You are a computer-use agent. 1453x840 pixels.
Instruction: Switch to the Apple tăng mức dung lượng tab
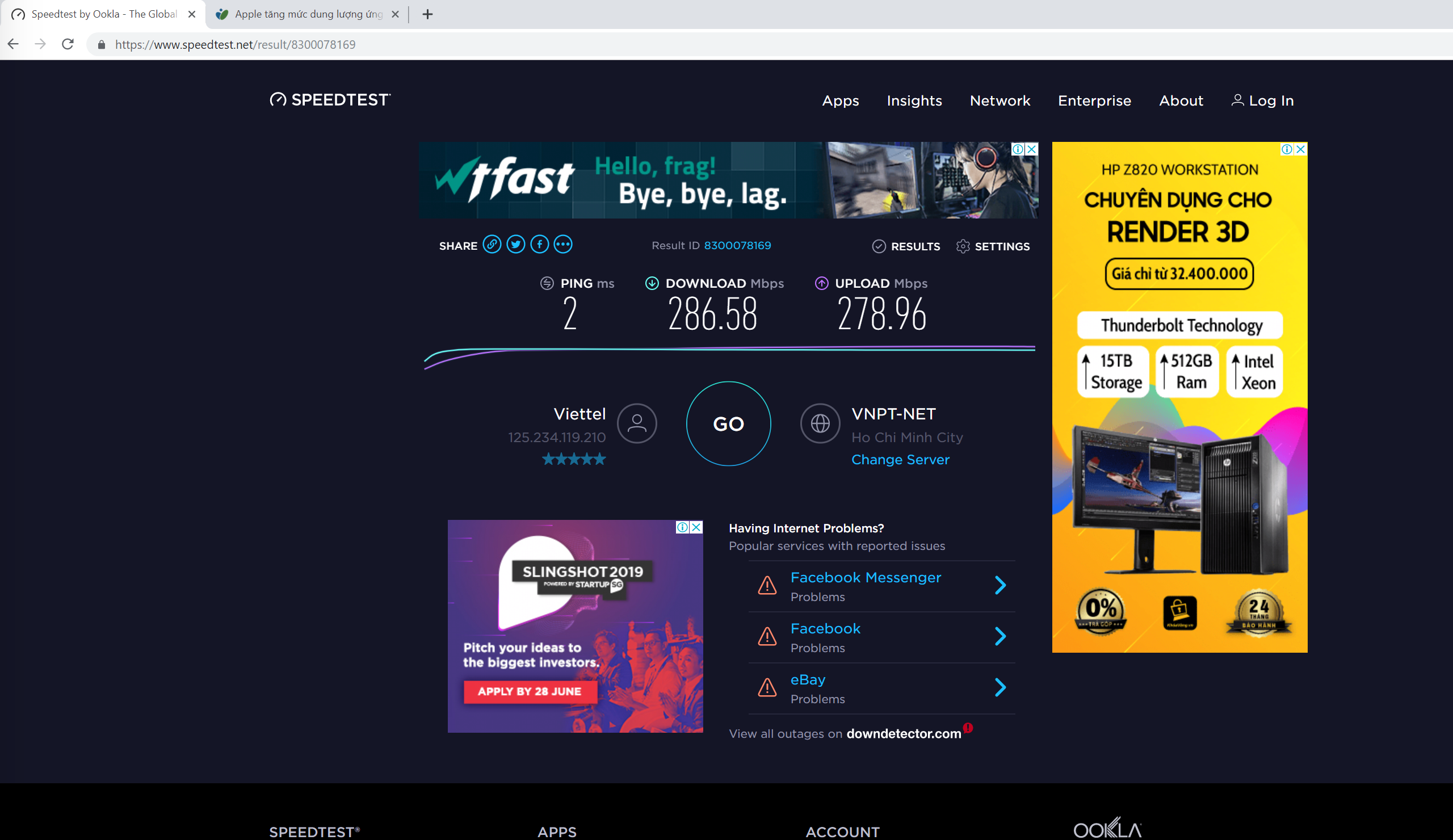click(305, 14)
